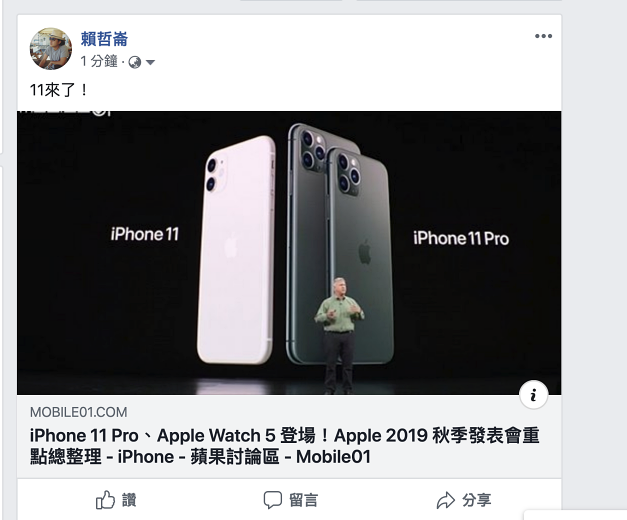Click the share arrow icon

(x=445, y=500)
